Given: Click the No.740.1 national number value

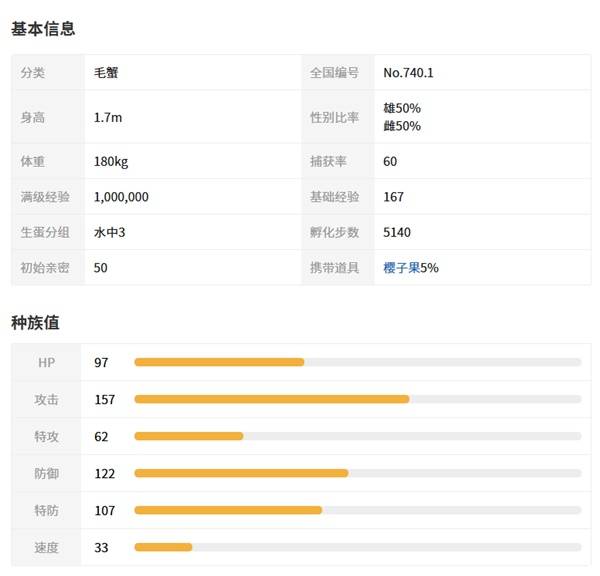Looking at the screenshot, I should coord(408,73).
